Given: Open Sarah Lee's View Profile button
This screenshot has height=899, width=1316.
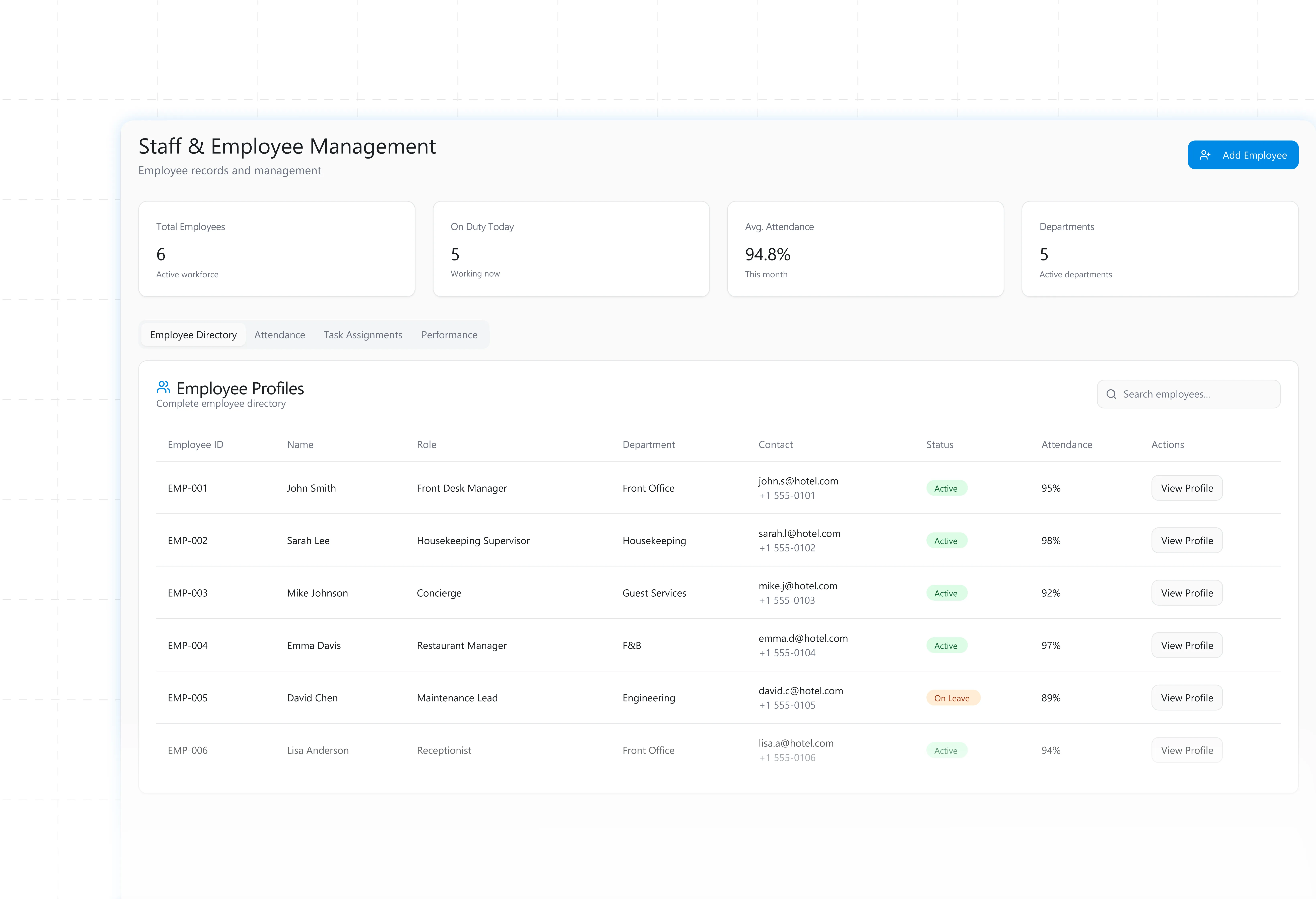Looking at the screenshot, I should pyautogui.click(x=1186, y=540).
